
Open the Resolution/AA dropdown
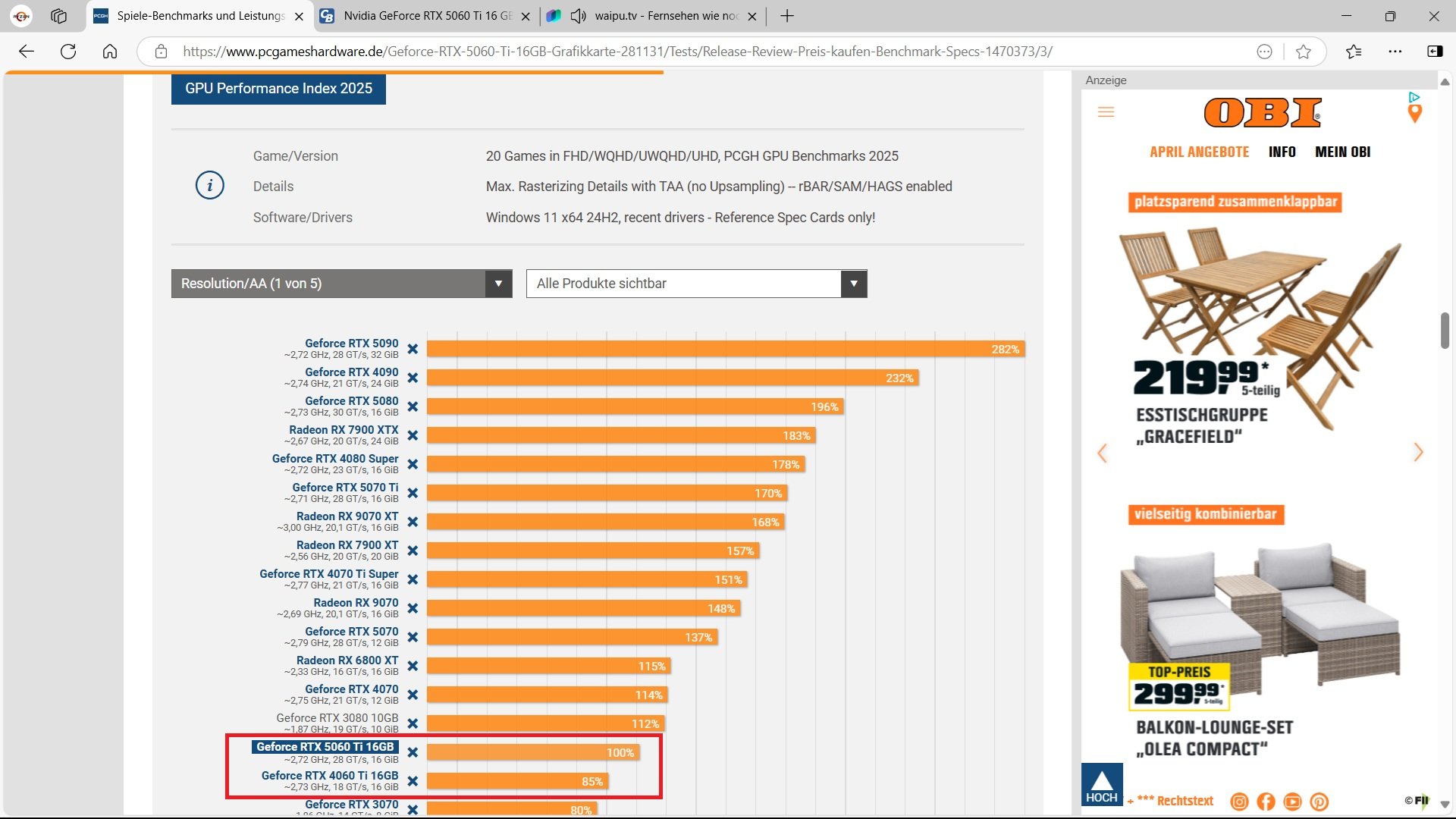[341, 284]
